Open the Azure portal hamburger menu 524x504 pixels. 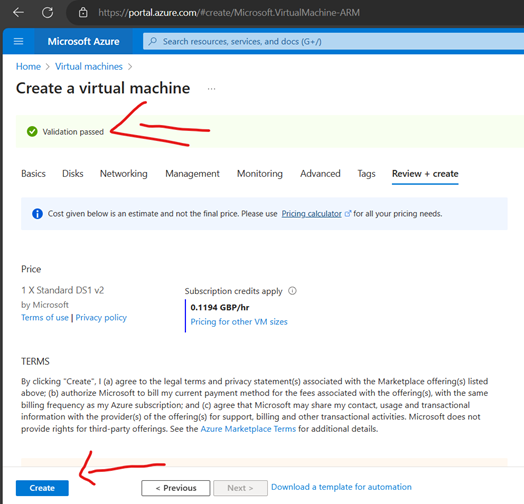click(18, 41)
